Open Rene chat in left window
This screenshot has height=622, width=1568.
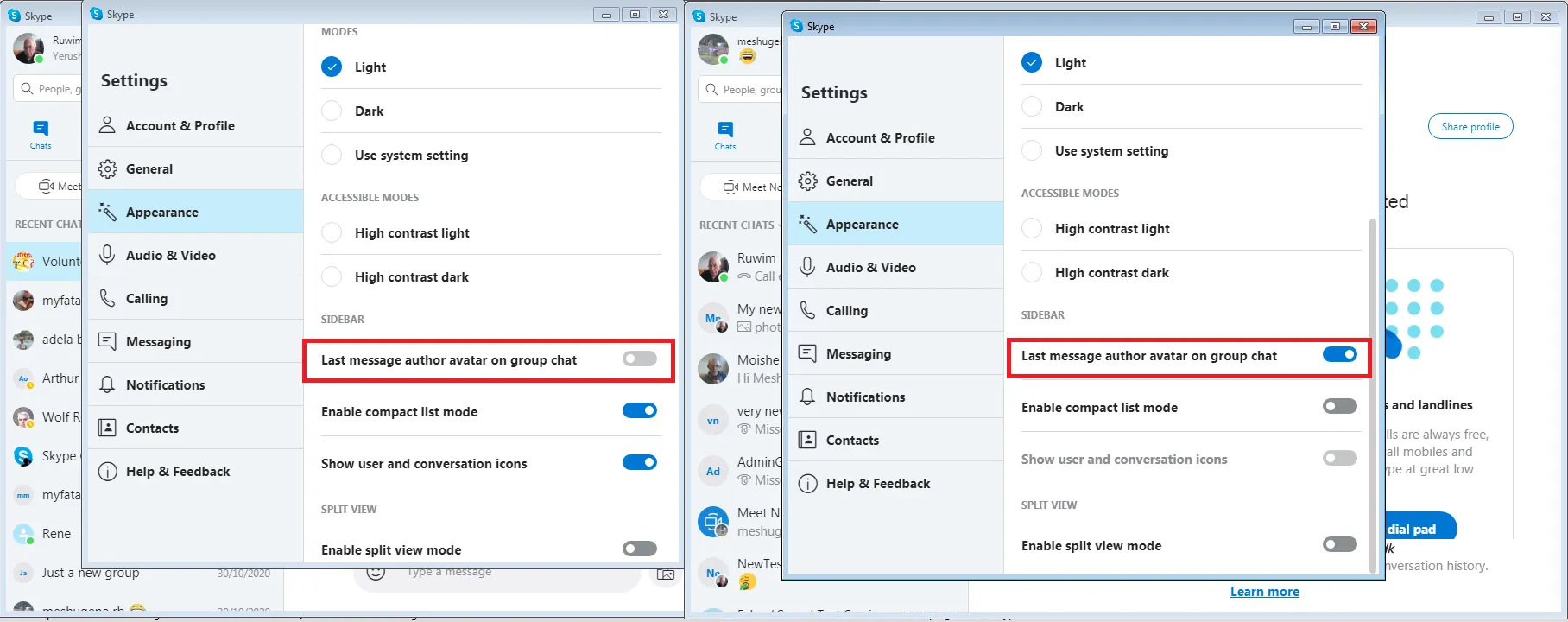(45, 533)
